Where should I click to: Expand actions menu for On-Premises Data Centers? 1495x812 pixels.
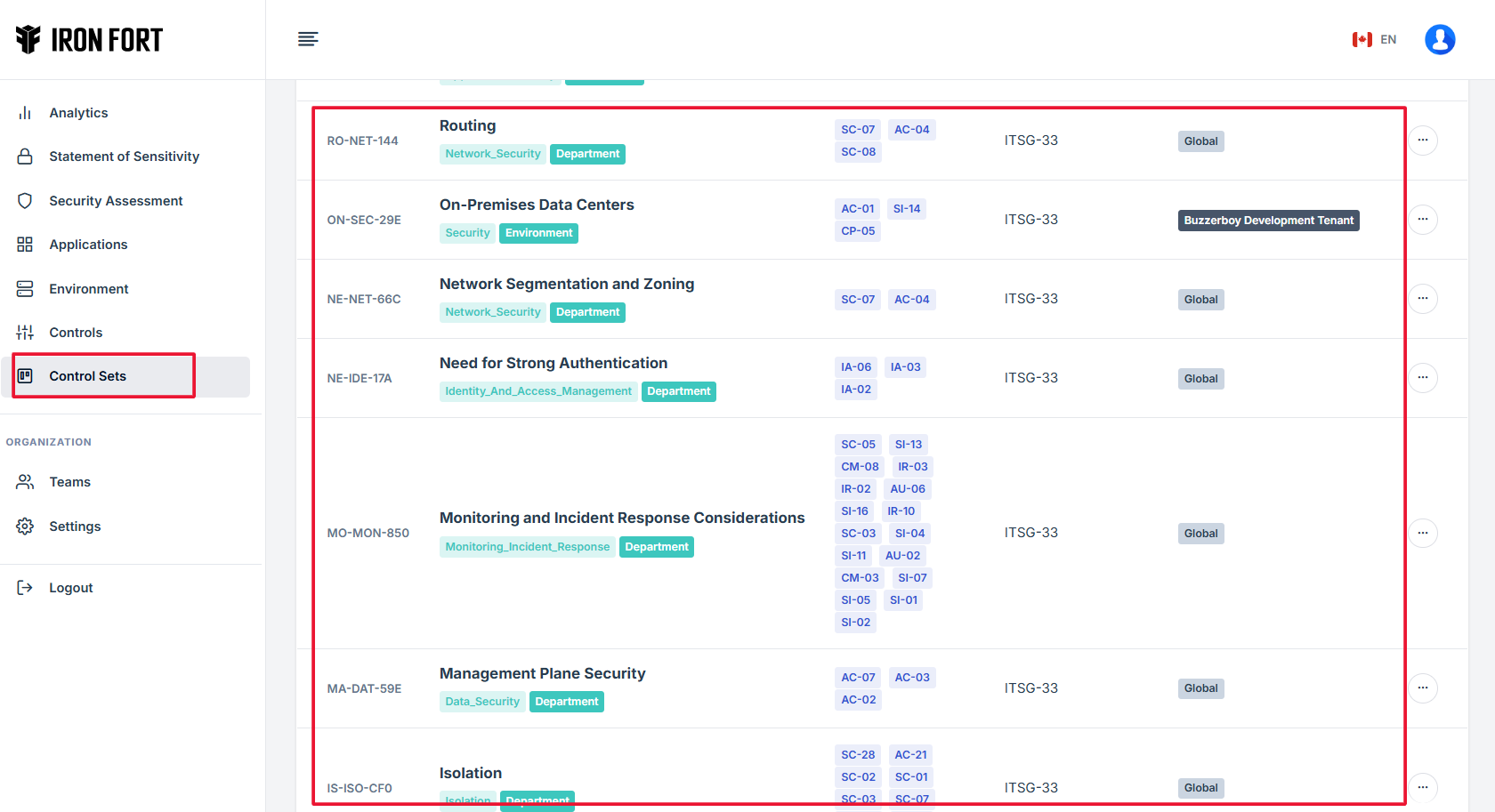click(1422, 220)
